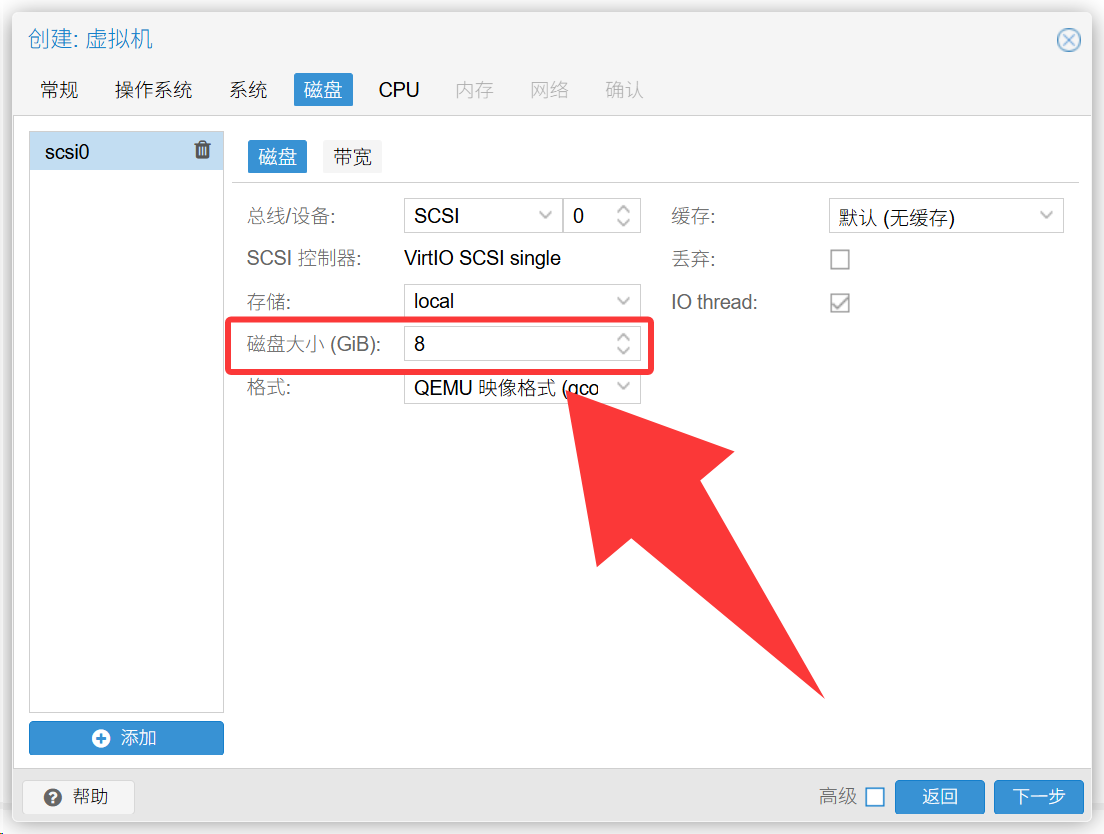Viewport: 1104px width, 834px height.
Task: Go to the 操作系统 tab
Action: pos(153,90)
